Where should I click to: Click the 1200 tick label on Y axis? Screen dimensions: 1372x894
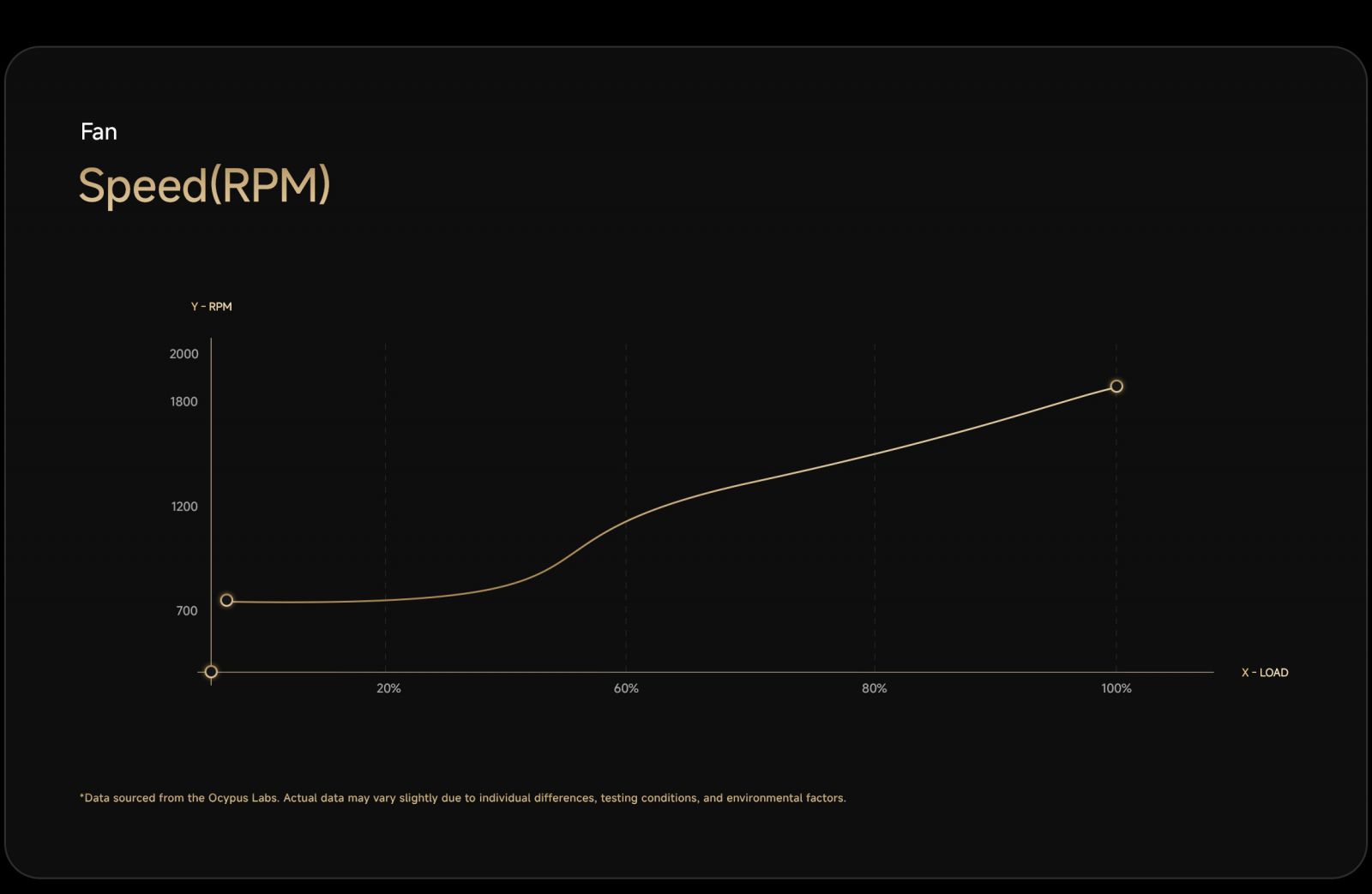pyautogui.click(x=184, y=507)
